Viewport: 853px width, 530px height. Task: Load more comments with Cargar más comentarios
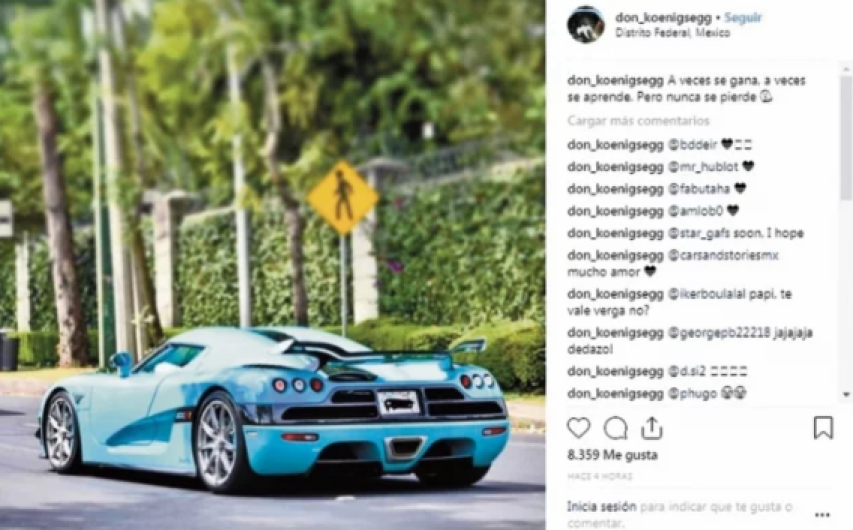pyautogui.click(x=638, y=120)
